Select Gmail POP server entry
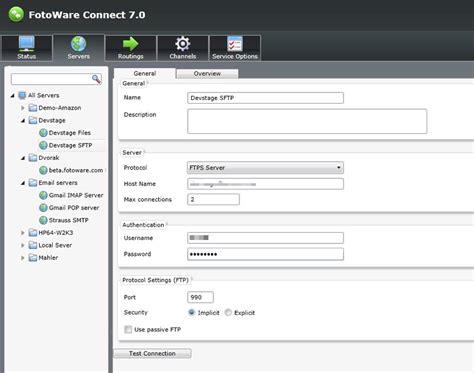This screenshot has width=474, height=373. click(74, 208)
